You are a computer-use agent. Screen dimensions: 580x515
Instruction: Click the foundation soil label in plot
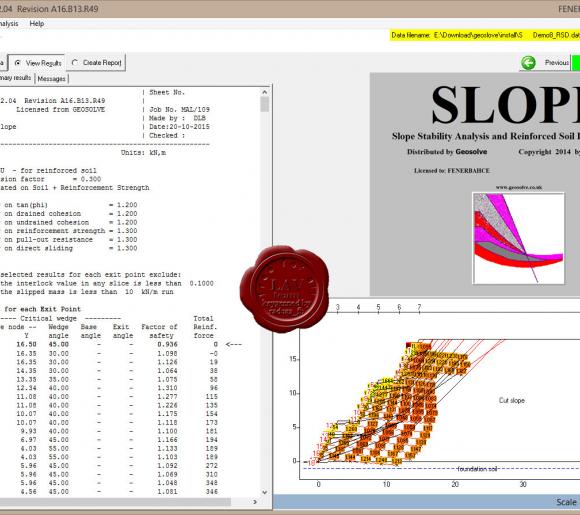pyautogui.click(x=477, y=469)
